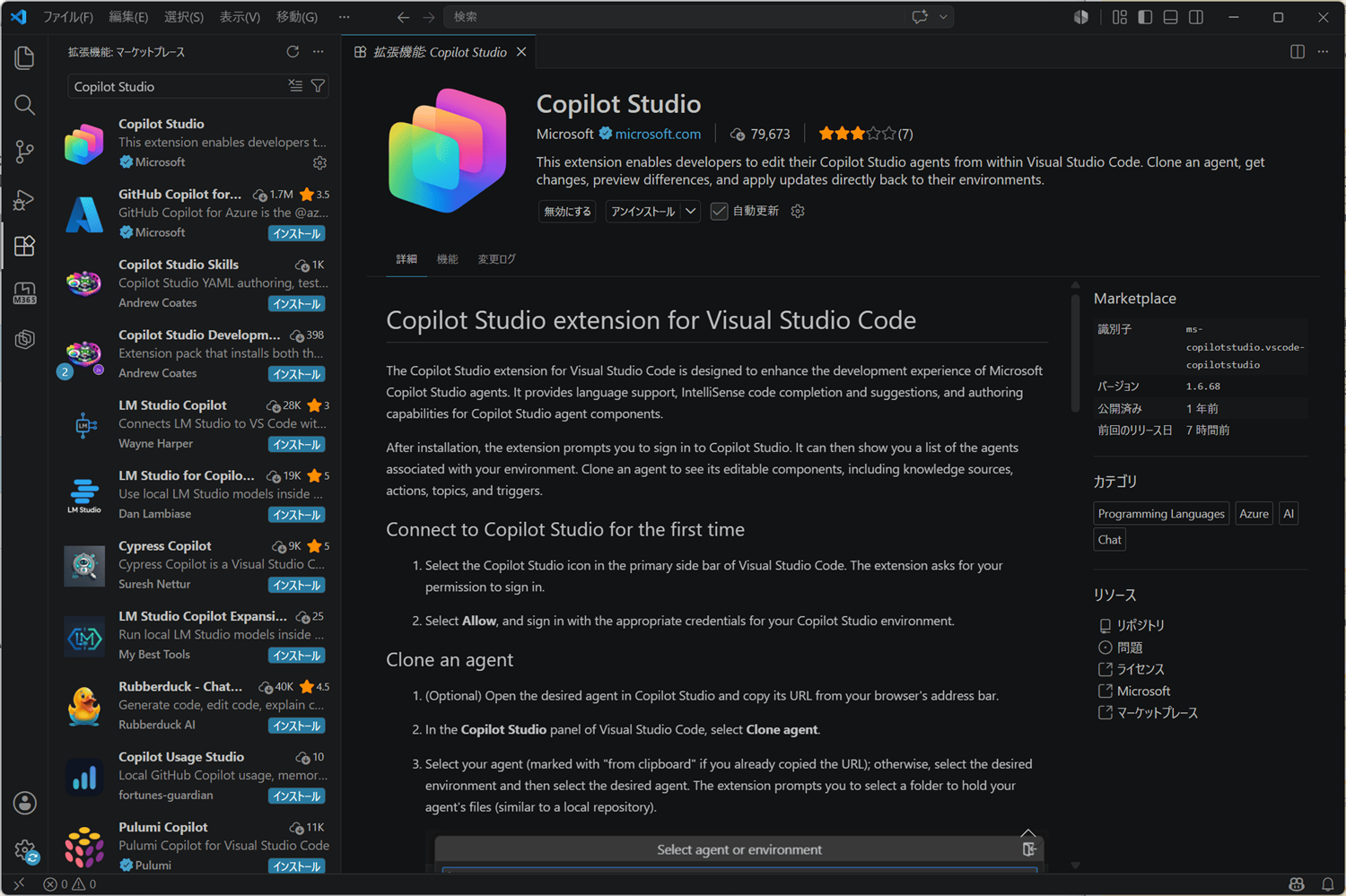Open the settings gear beside 自動更新
The height and width of the screenshot is (896, 1346).
(x=798, y=211)
